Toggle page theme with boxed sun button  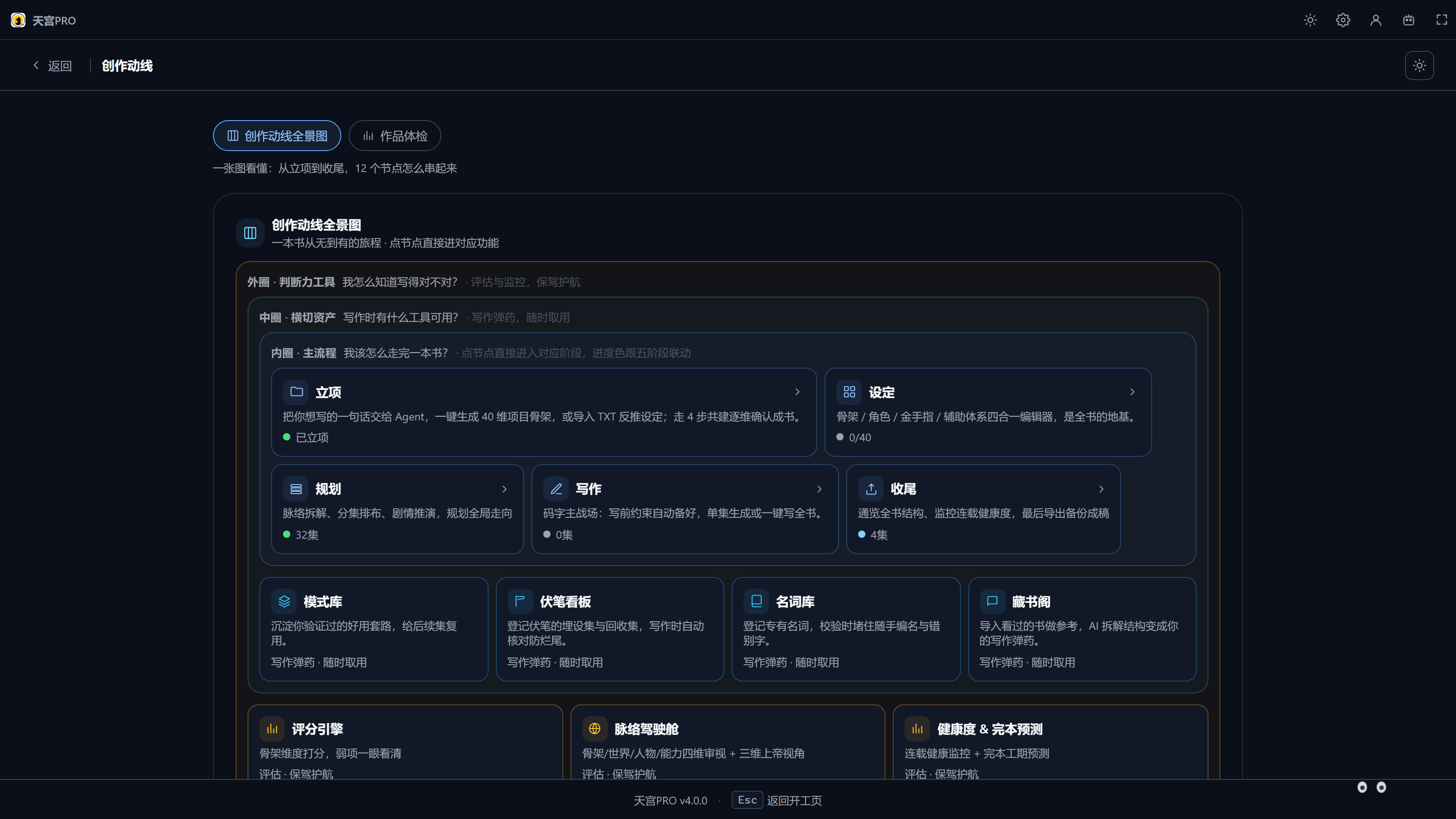pos(1419,66)
